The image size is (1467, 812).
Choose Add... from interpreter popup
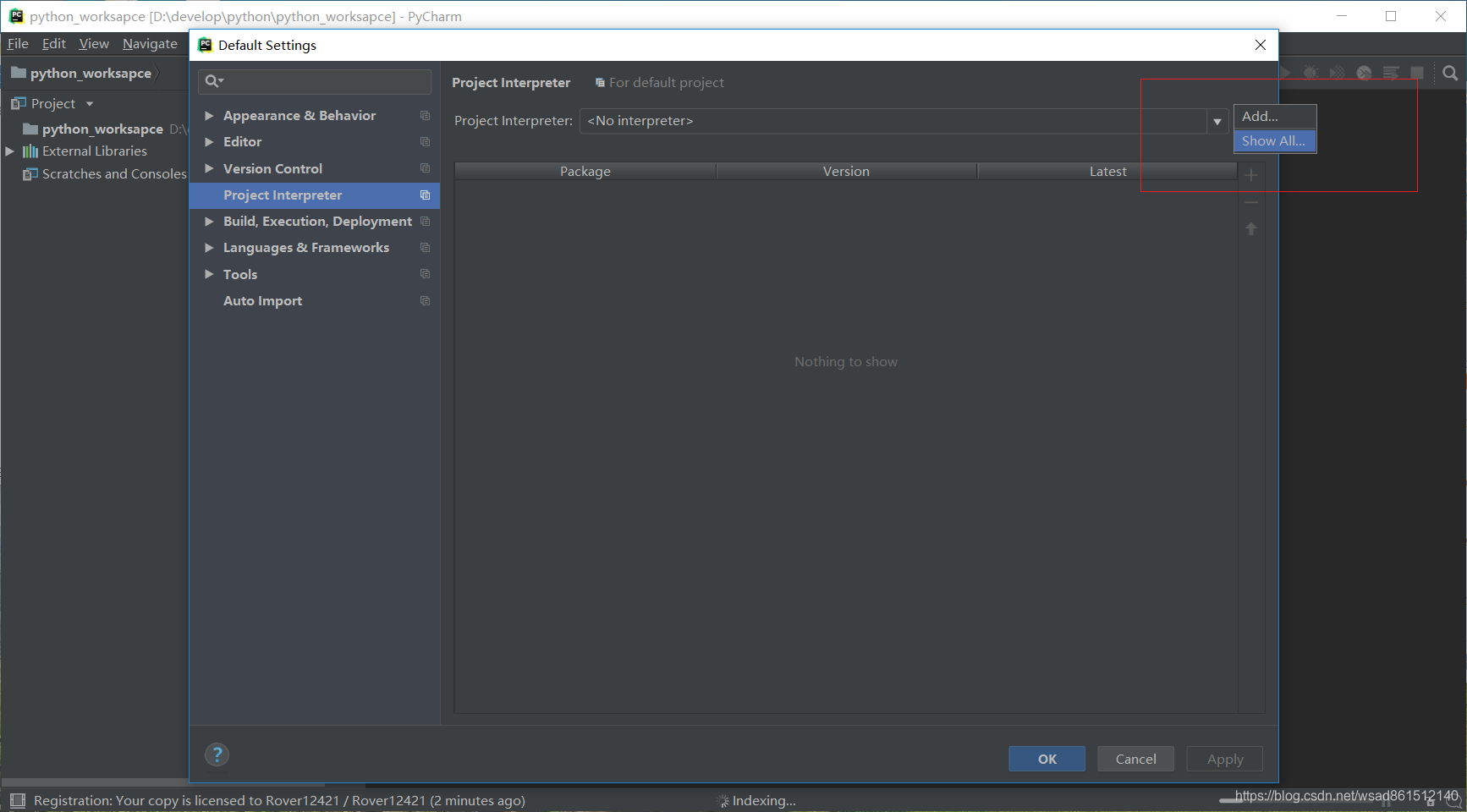coord(1275,117)
